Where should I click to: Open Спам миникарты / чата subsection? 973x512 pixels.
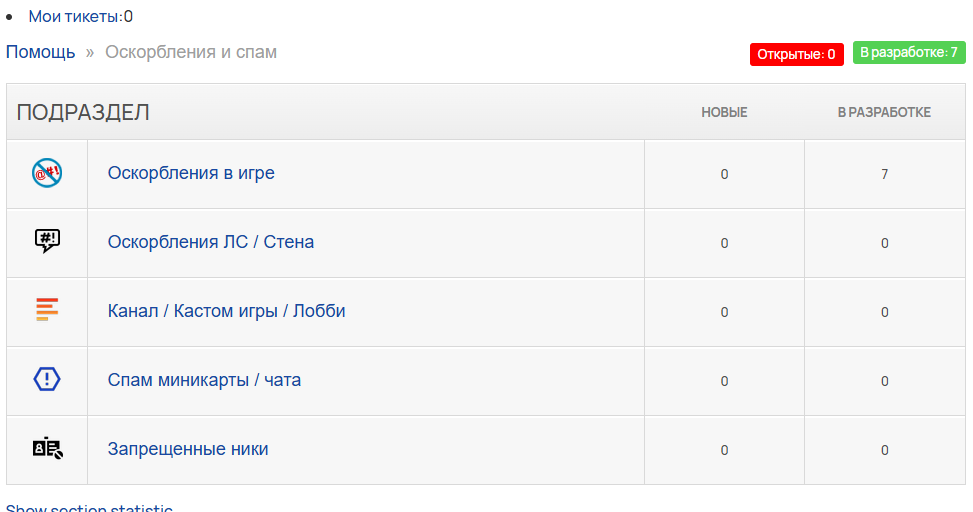click(204, 380)
